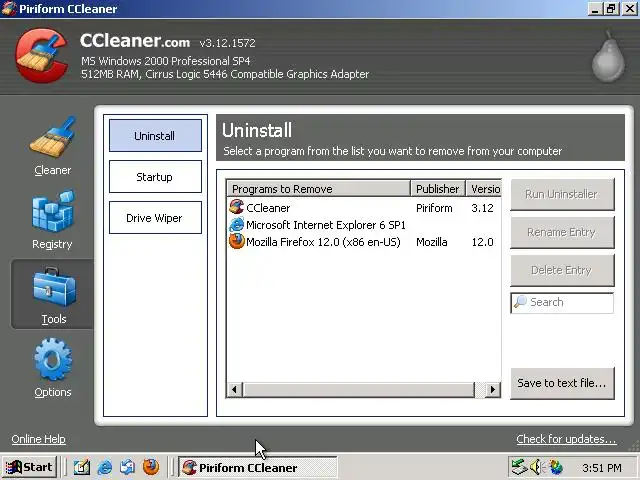Image resolution: width=640 pixels, height=480 pixels.
Task: Click the horizontal scrollbar thumb
Action: [359, 389]
